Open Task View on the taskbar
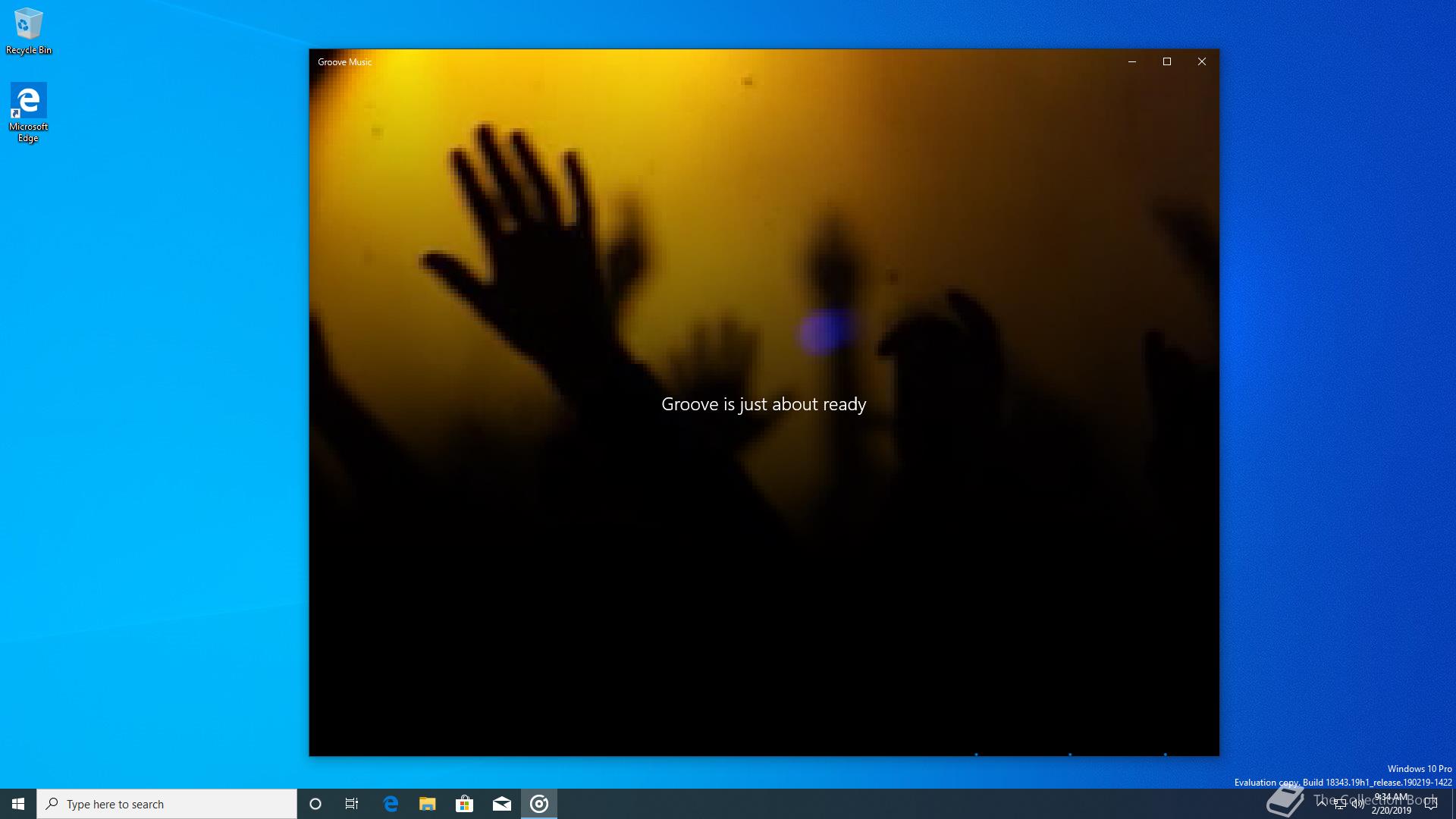The width and height of the screenshot is (1456, 819). point(352,804)
